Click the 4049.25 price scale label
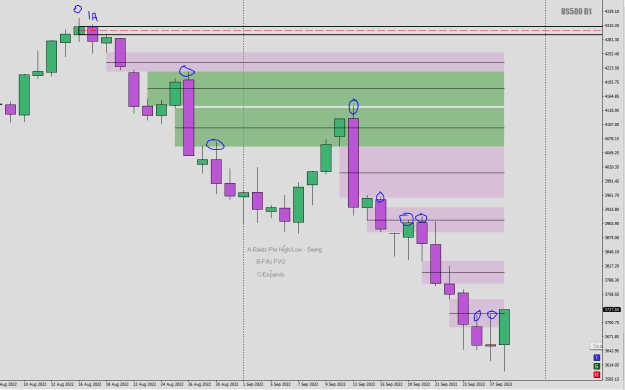Viewport: 625px width, 390px height. pyautogui.click(x=611, y=153)
